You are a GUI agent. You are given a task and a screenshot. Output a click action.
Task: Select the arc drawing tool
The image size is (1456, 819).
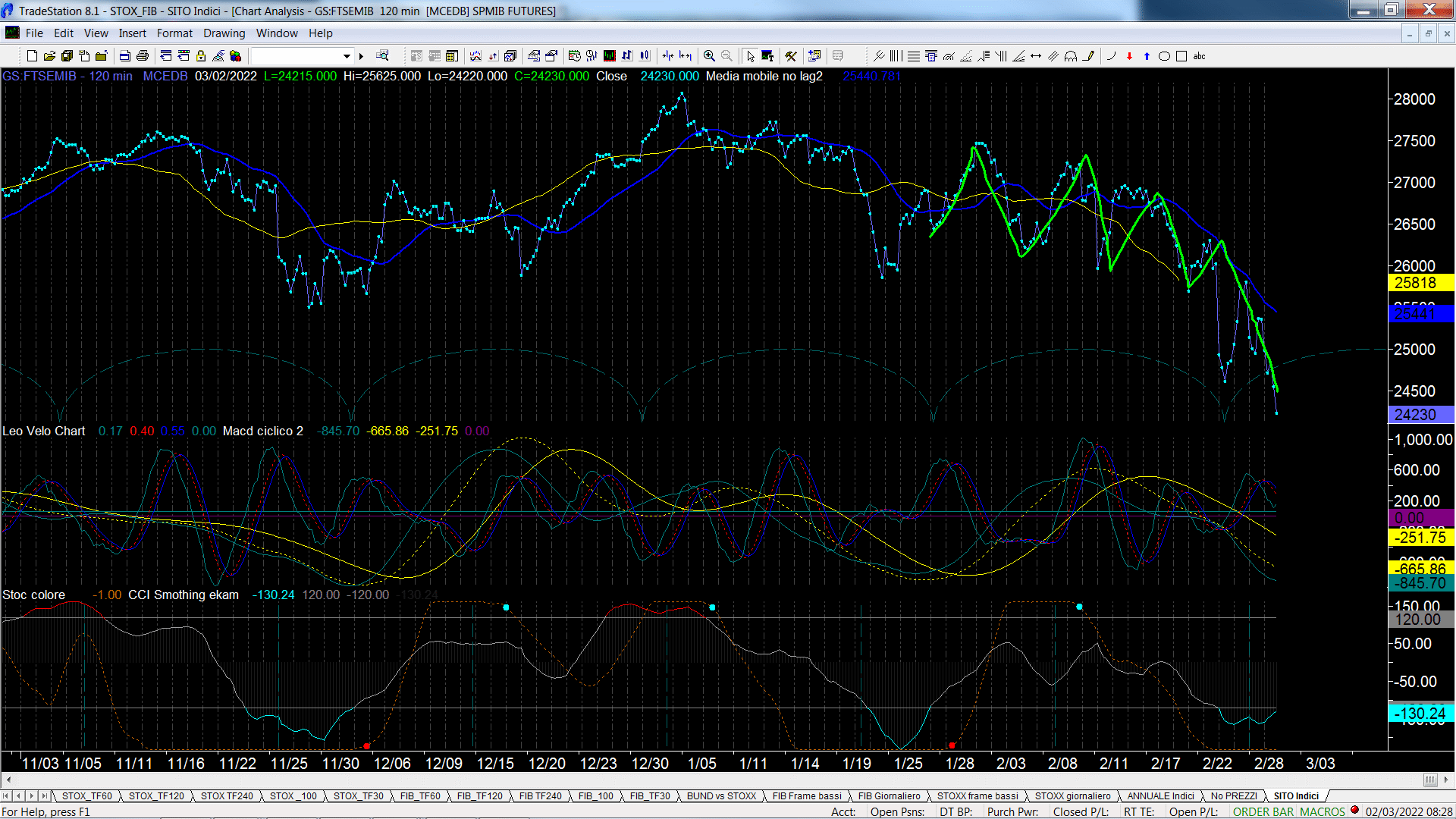[1071, 56]
